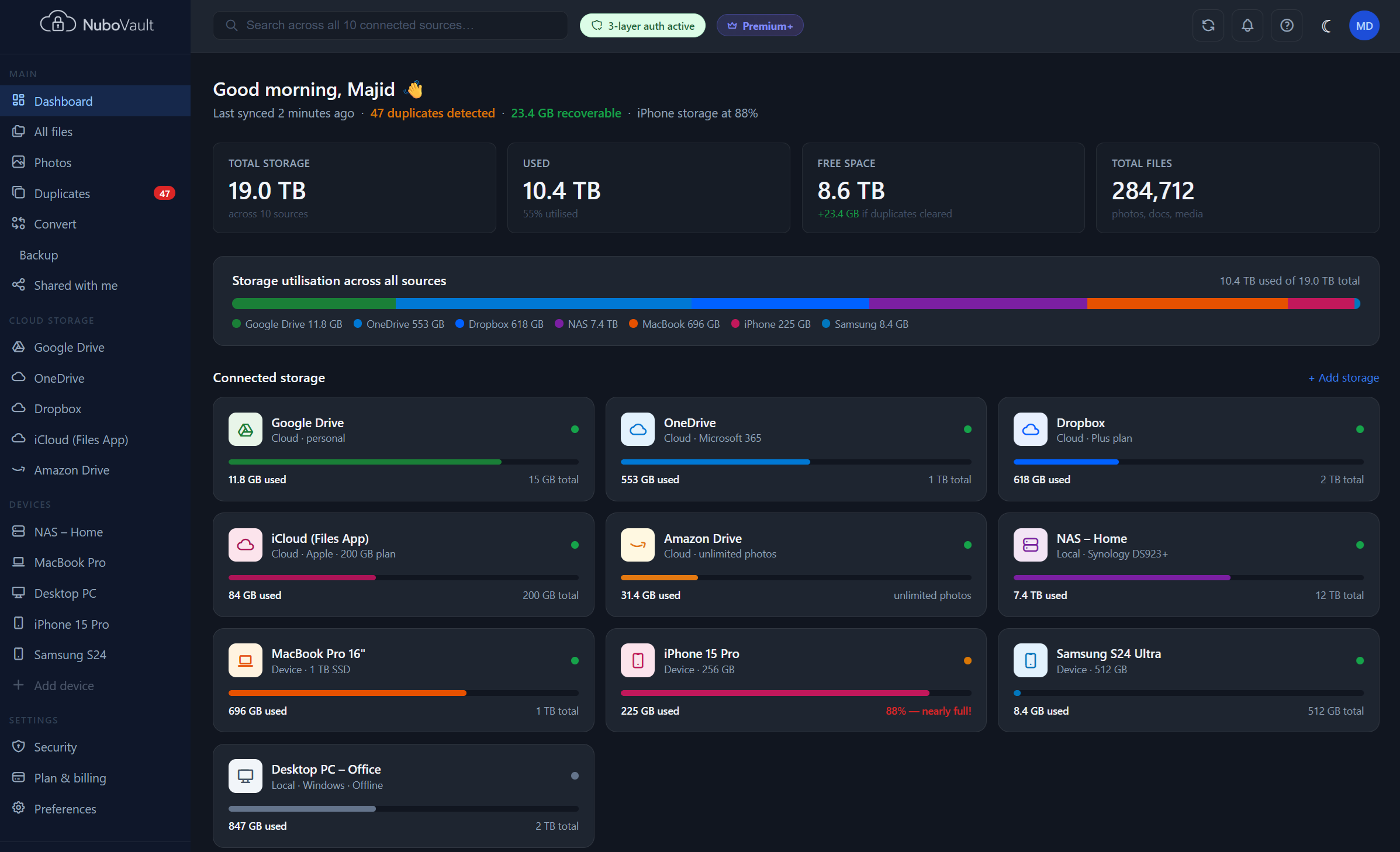Open All files in the sidebar

point(95,132)
